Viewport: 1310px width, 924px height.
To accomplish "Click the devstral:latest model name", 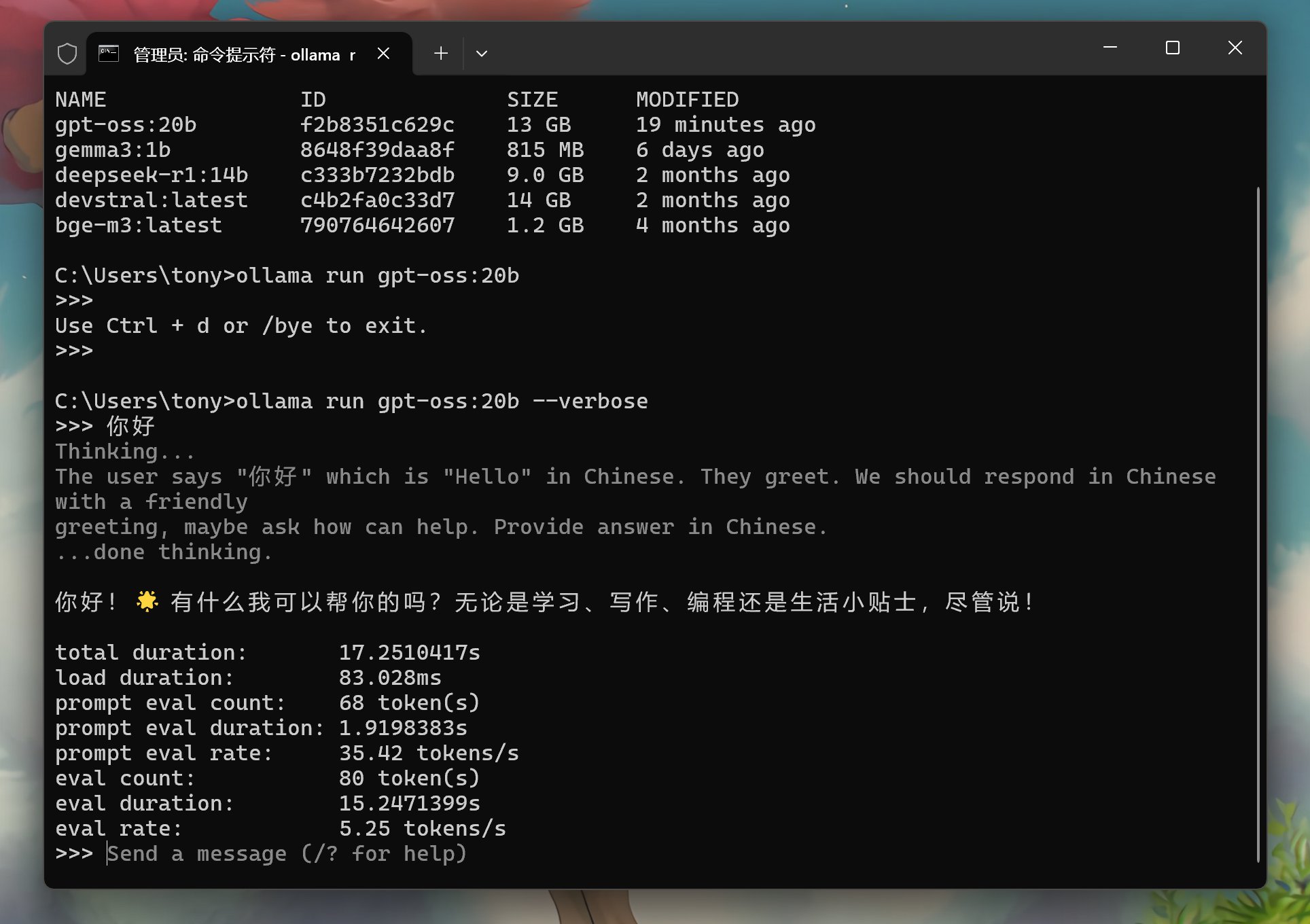I will (152, 200).
